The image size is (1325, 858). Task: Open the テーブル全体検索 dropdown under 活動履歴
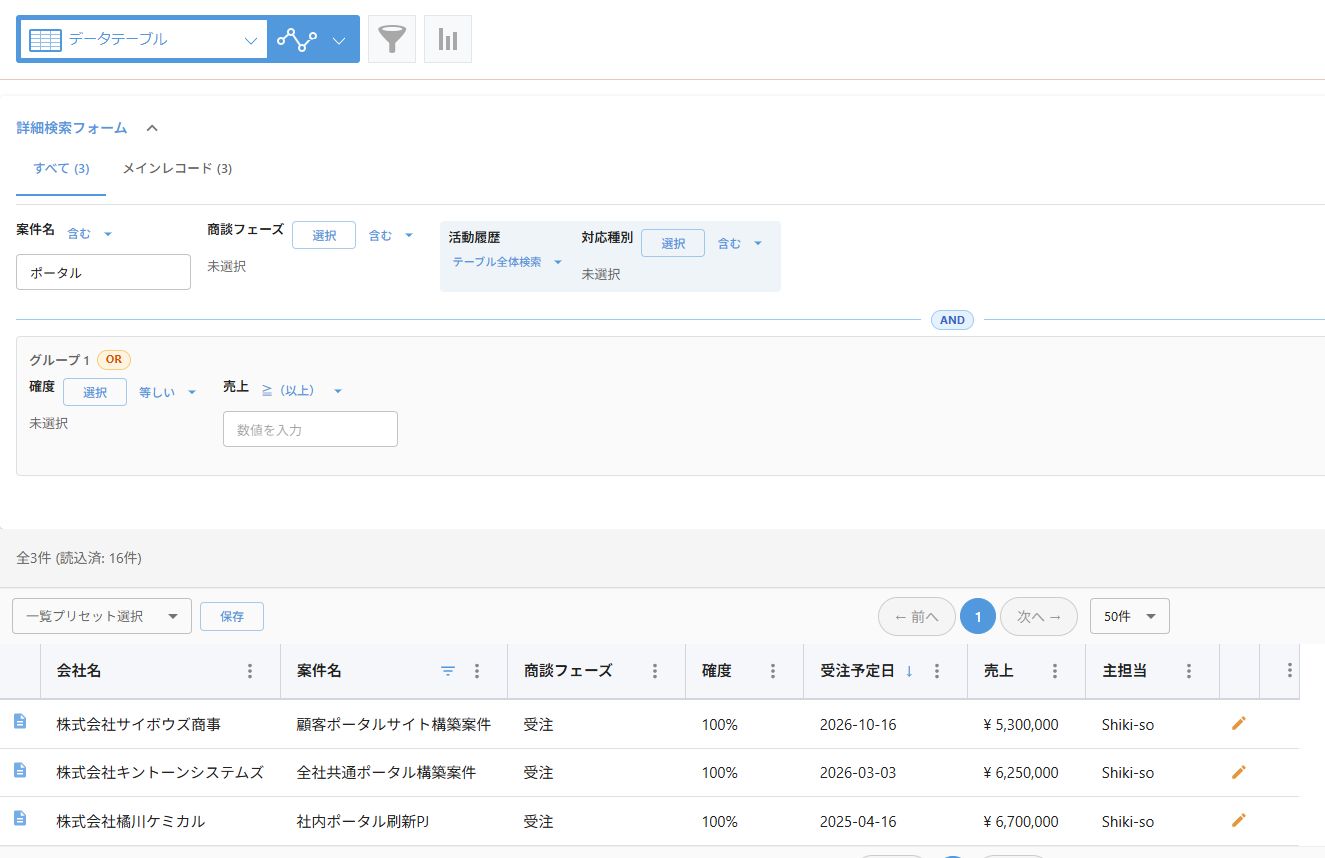pos(506,261)
